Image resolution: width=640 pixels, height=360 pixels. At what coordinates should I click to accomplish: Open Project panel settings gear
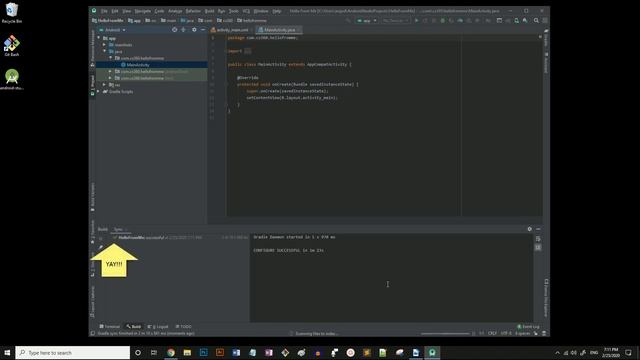pyautogui.click(x=194, y=30)
